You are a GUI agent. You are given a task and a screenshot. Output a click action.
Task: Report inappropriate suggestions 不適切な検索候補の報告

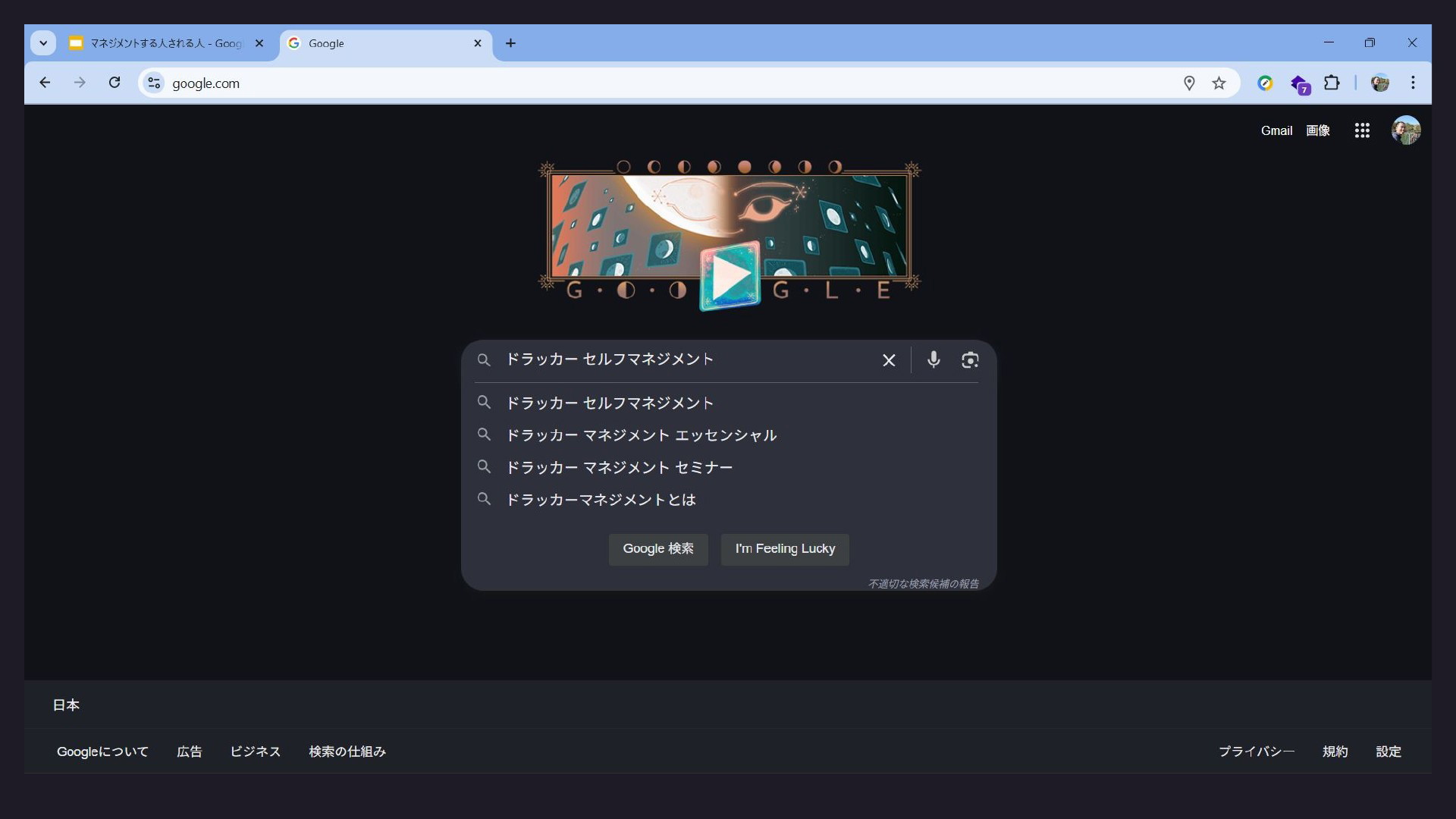pos(923,584)
